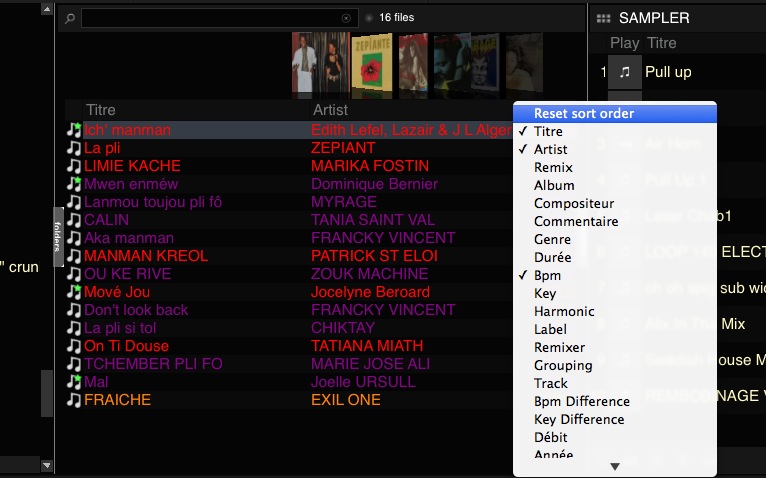Select the artist Jocelyne Beroard

click(370, 292)
